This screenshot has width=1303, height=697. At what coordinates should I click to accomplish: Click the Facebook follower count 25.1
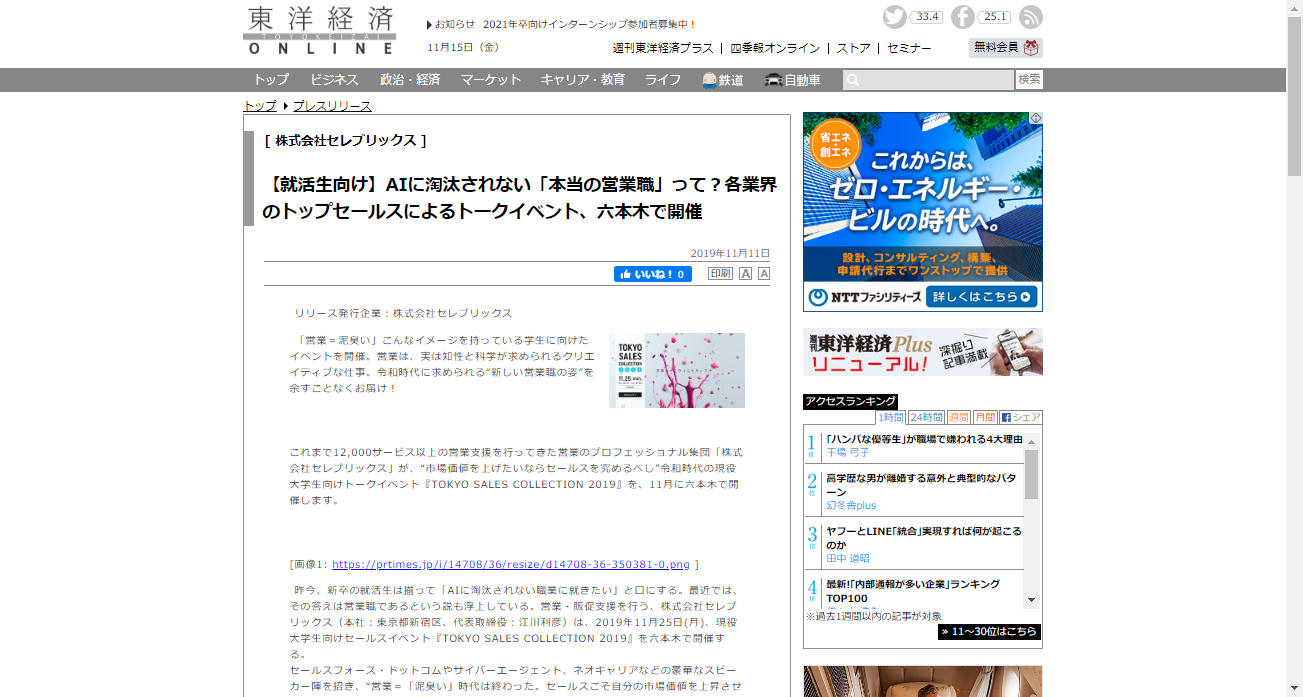pyautogui.click(x=995, y=17)
